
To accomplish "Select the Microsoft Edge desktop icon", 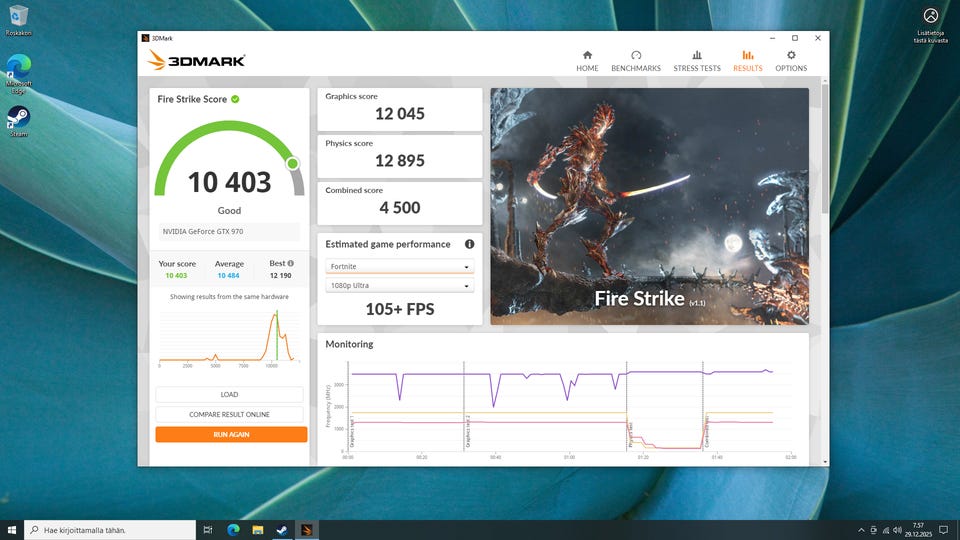I will (x=18, y=73).
